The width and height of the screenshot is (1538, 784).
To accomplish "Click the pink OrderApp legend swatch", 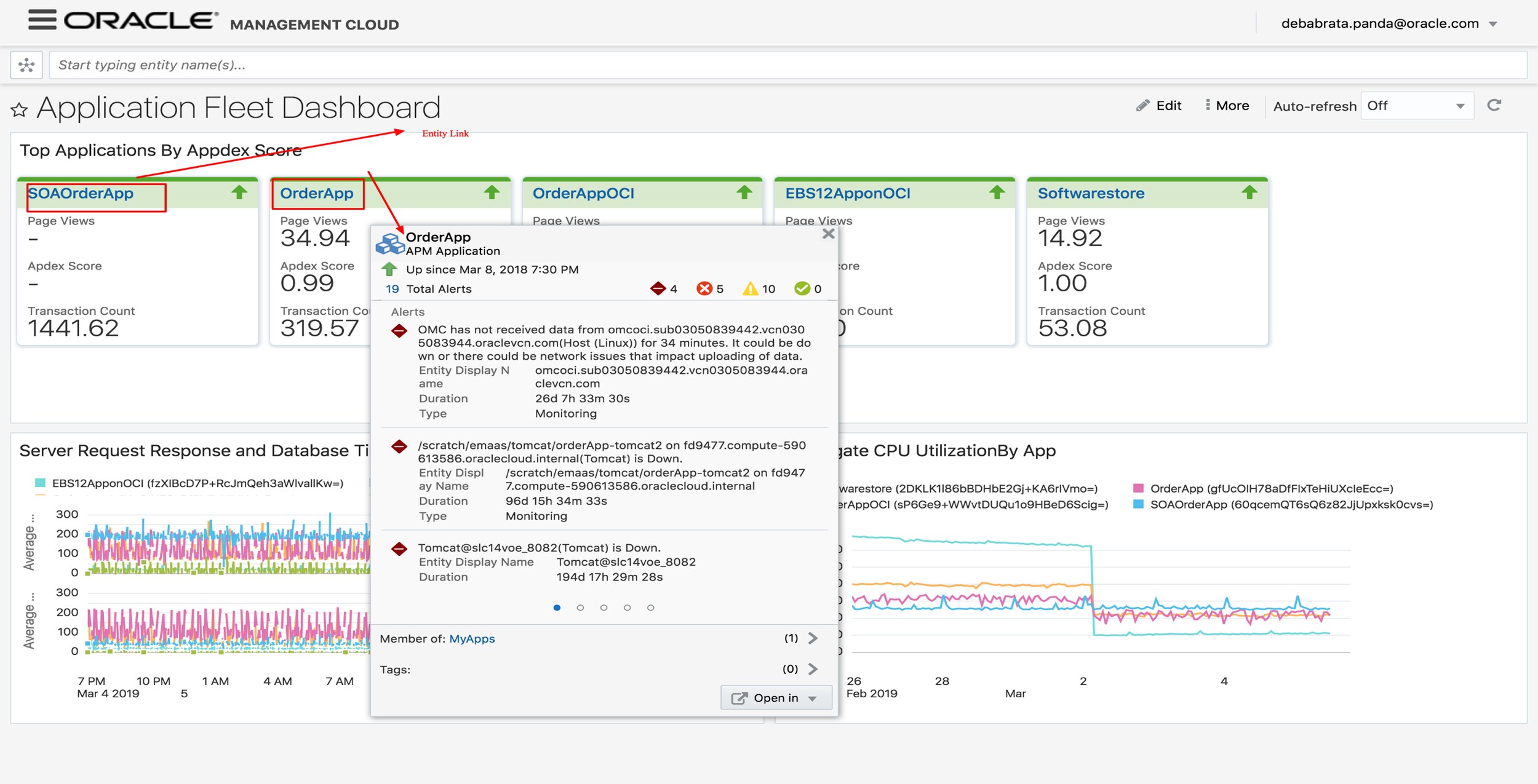I will click(x=1138, y=489).
